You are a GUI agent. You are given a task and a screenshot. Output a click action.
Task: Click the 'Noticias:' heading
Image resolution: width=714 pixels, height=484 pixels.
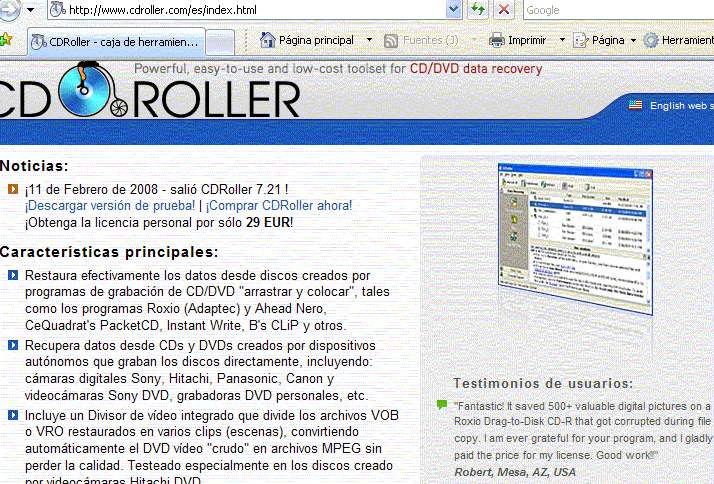pos(34,166)
